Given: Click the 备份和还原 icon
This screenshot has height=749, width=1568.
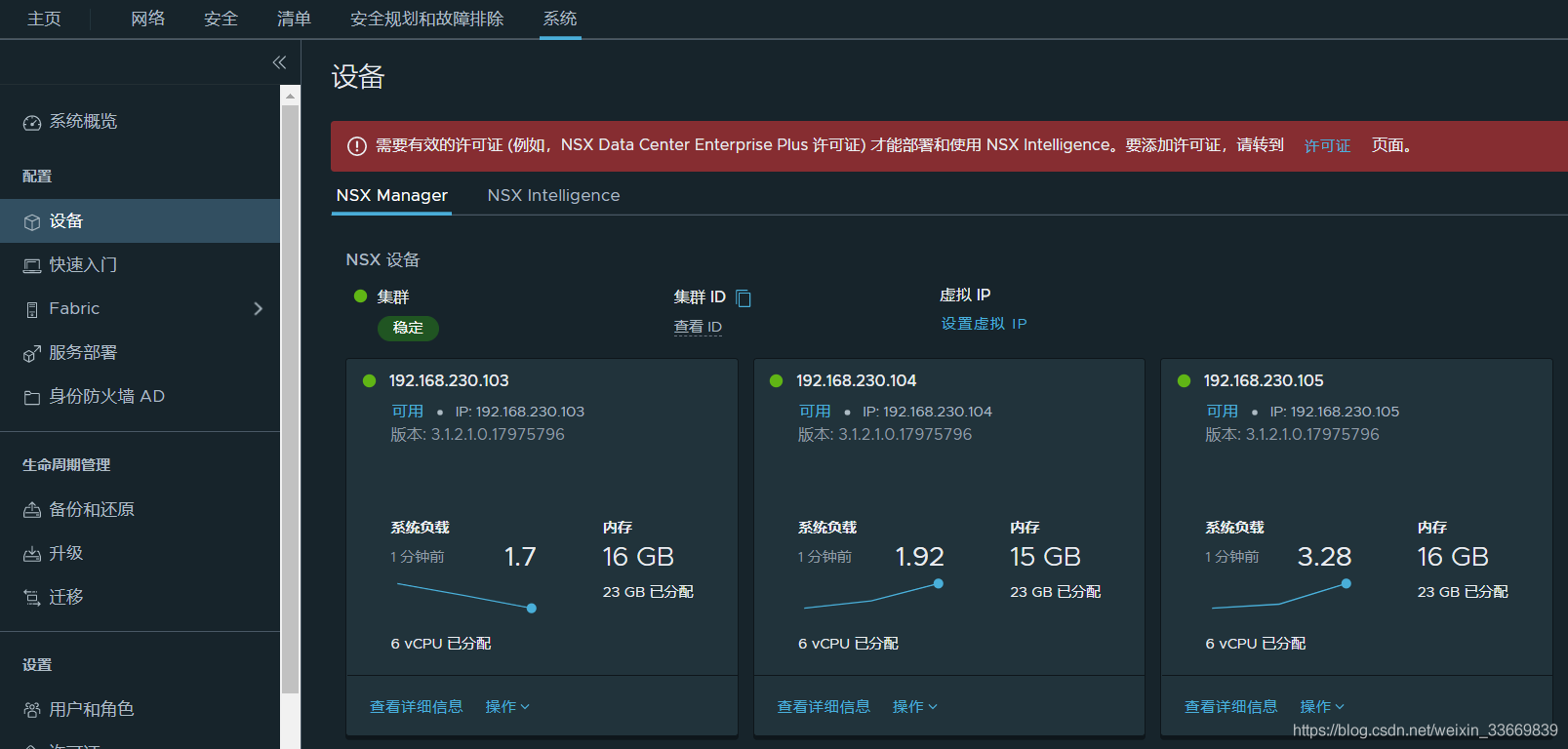Looking at the screenshot, I should tap(32, 510).
